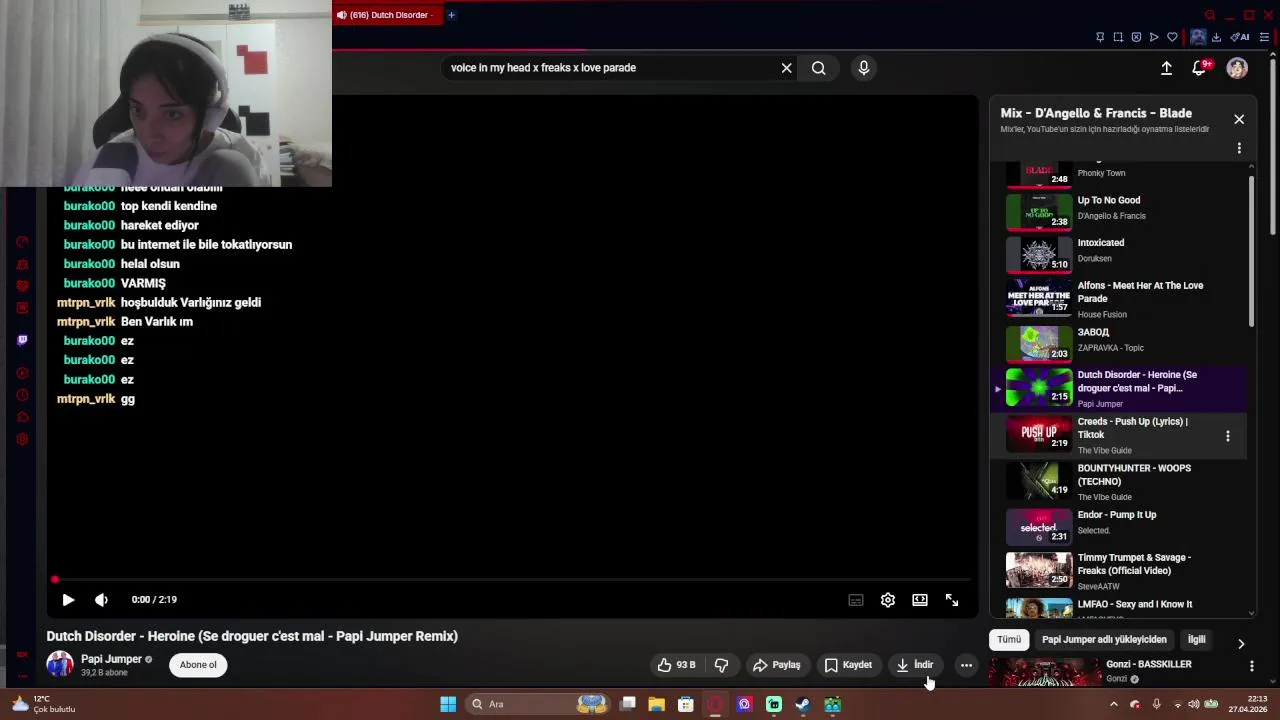This screenshot has height=720, width=1280.
Task: Select the Papi Jumper adlı yükleyiciden chip
Action: tap(1104, 640)
